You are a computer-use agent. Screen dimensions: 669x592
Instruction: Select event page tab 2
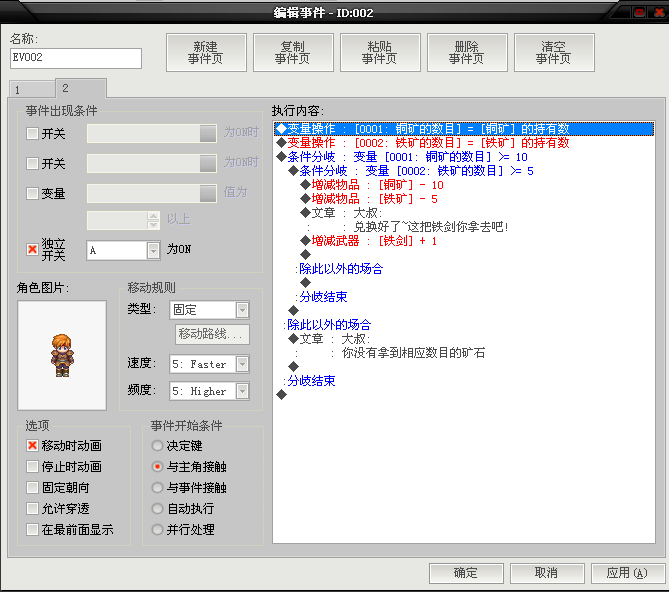point(81,88)
